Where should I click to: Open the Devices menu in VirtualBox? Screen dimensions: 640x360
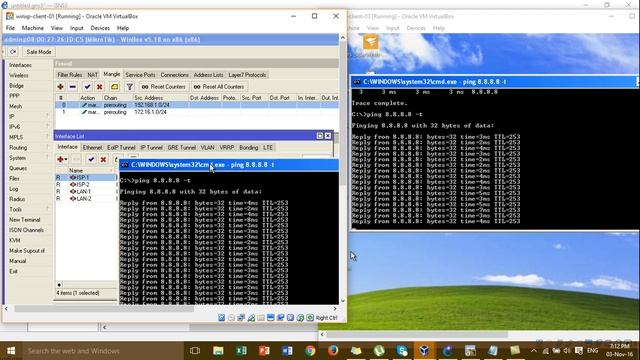pyautogui.click(x=100, y=28)
